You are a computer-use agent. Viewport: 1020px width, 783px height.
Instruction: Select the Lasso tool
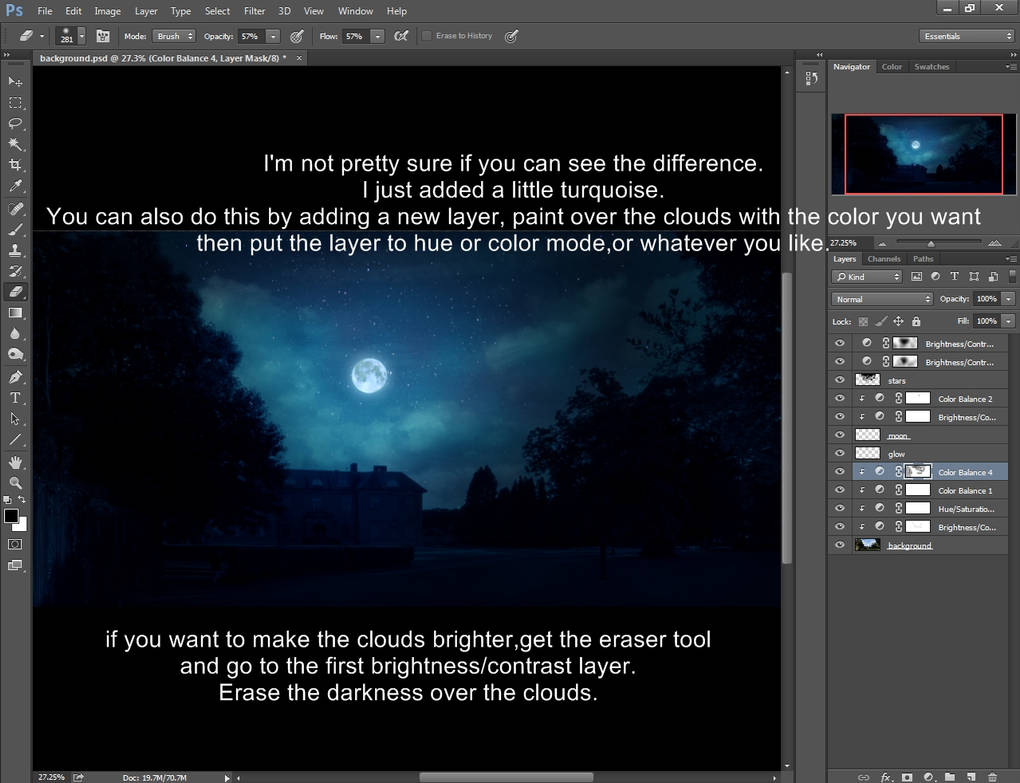[15, 124]
